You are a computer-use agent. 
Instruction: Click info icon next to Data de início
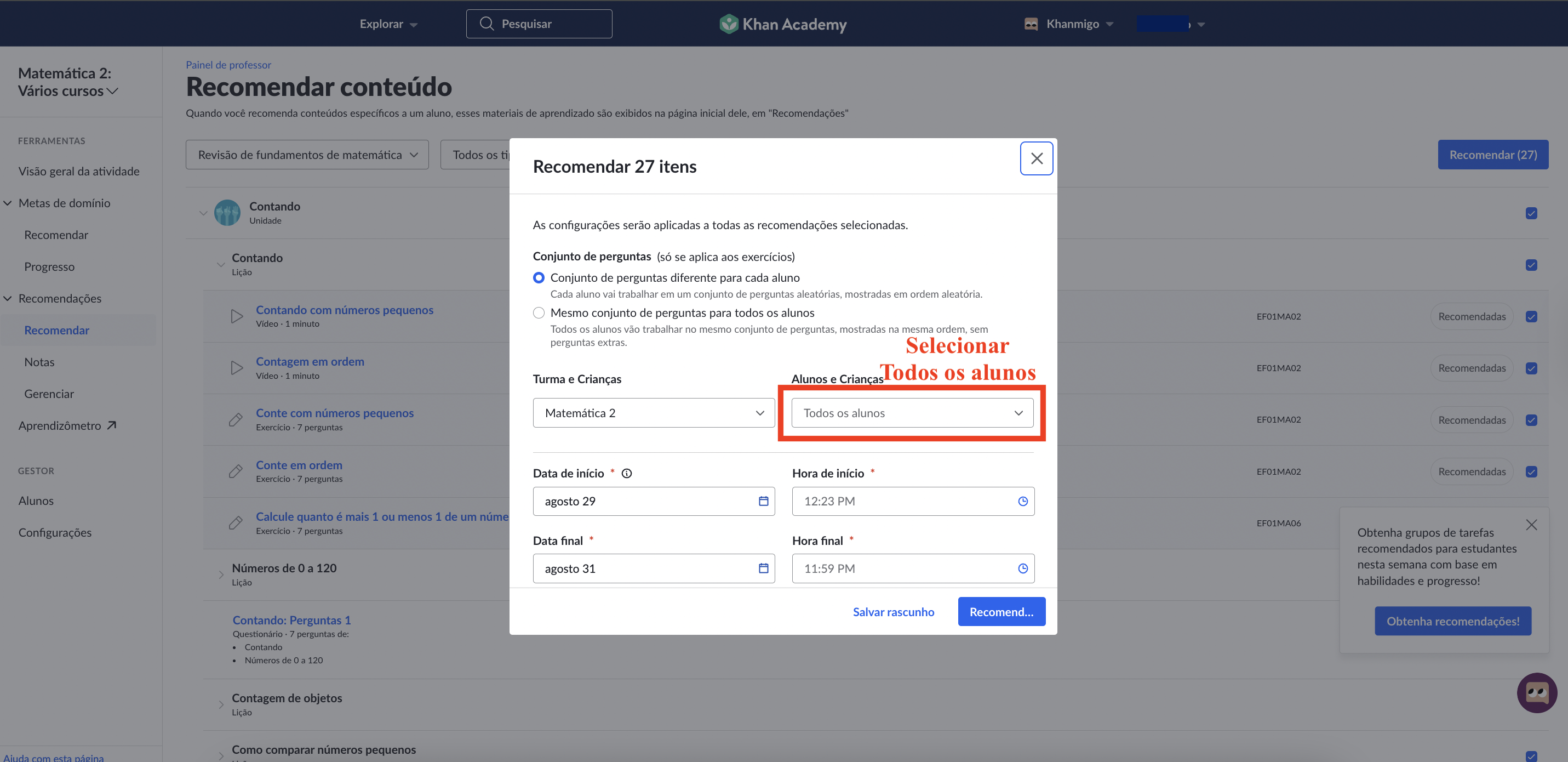click(x=626, y=473)
